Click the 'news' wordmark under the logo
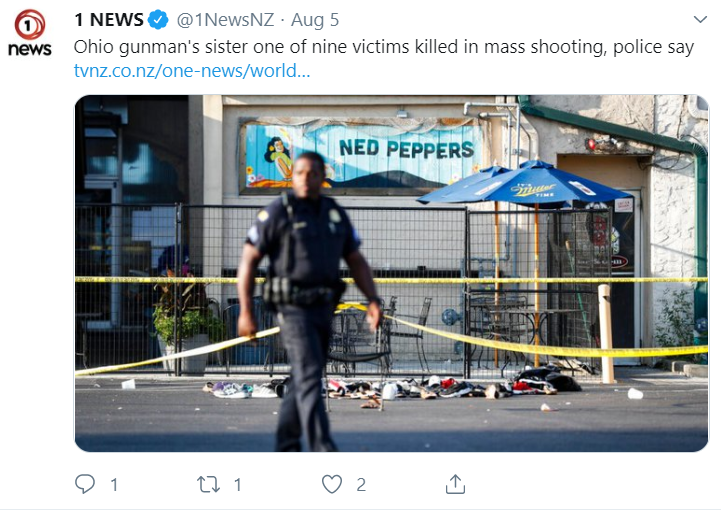This screenshot has width=721, height=510. coord(30,49)
